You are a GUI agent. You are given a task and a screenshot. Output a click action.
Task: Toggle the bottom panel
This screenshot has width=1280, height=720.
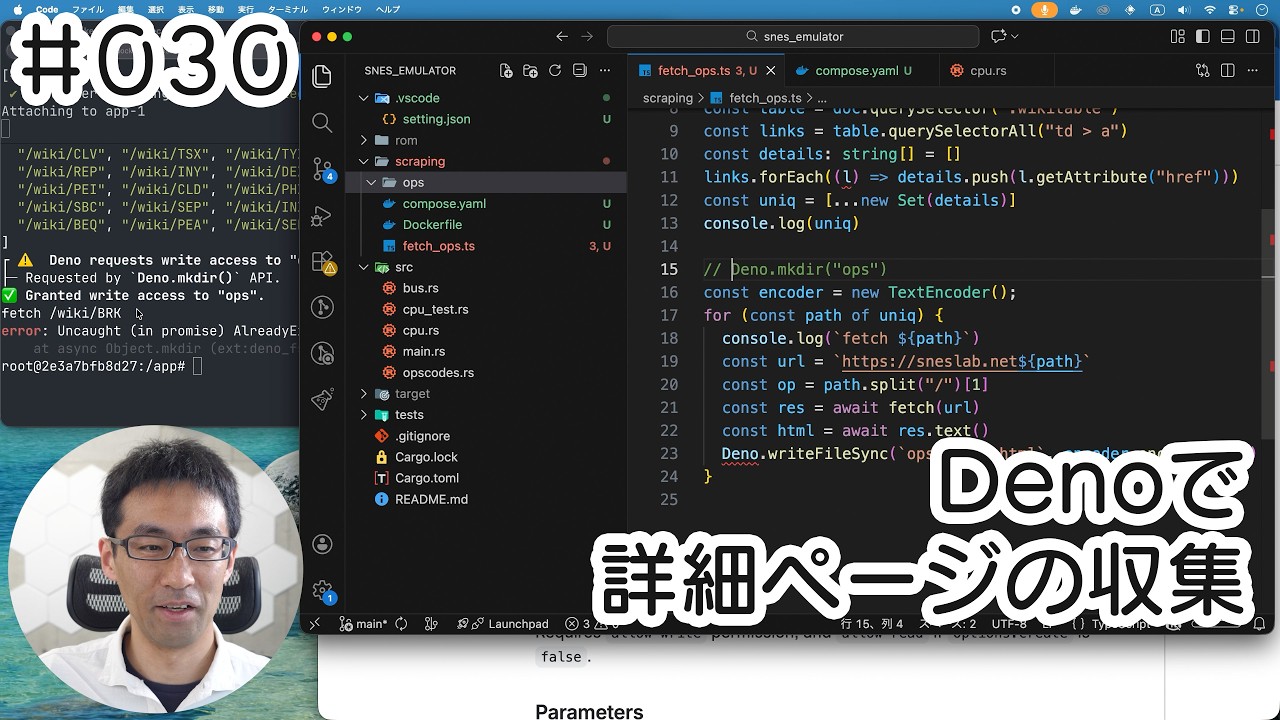coord(1227,36)
